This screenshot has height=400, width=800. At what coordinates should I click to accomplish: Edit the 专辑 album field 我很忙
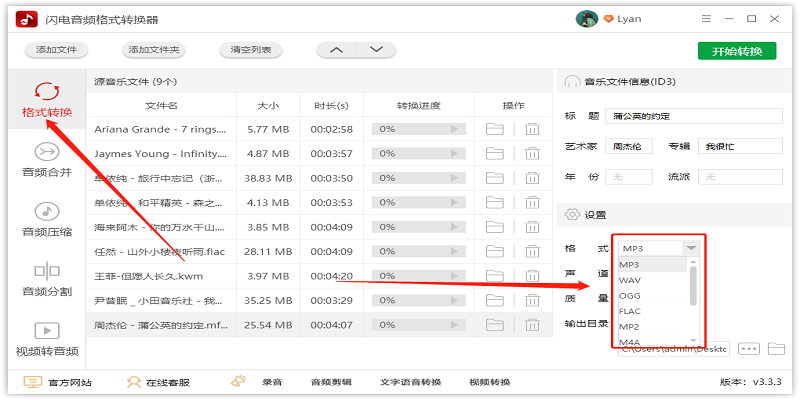(740, 146)
